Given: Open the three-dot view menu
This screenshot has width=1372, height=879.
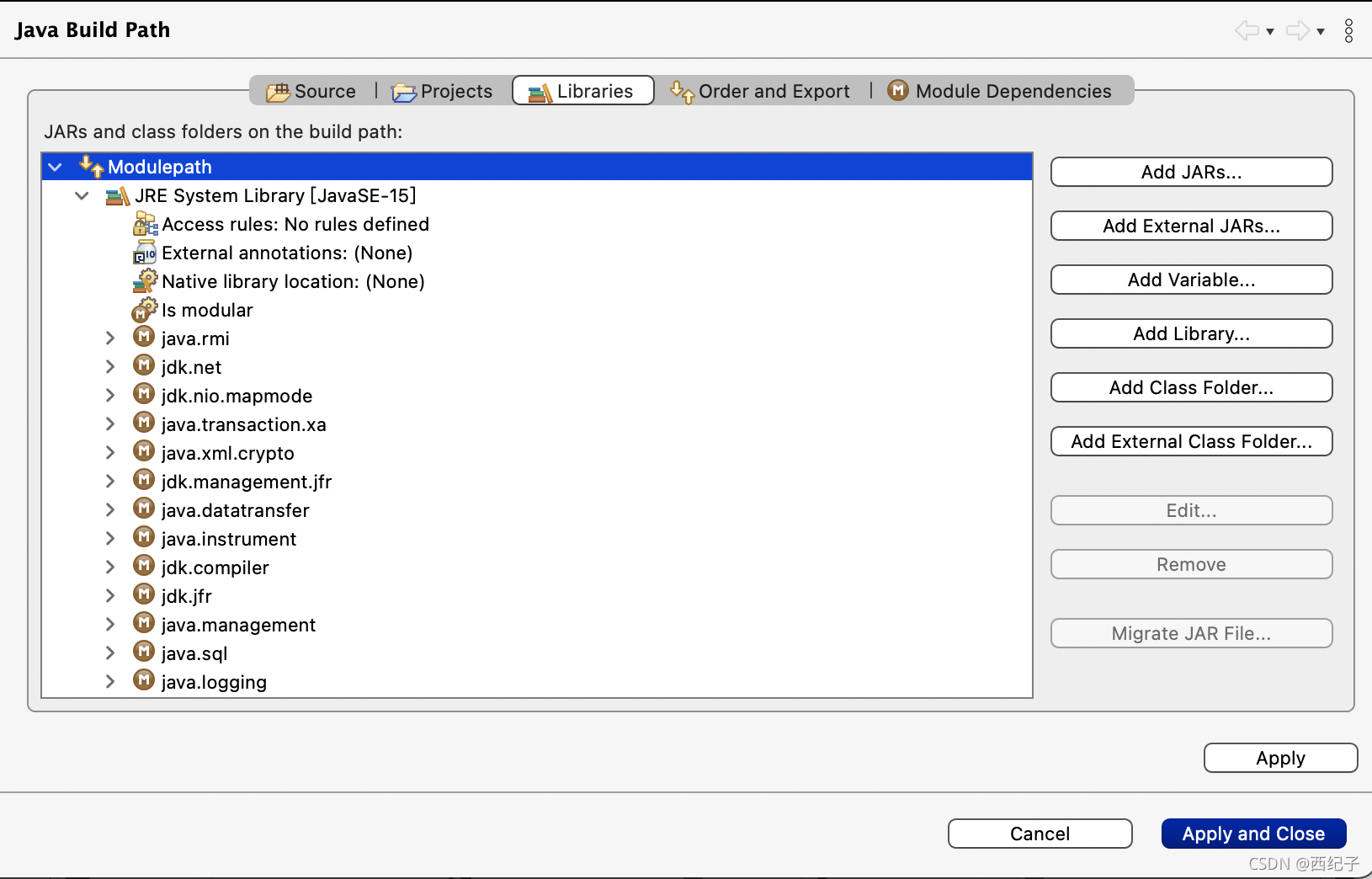Looking at the screenshot, I should click(1348, 31).
